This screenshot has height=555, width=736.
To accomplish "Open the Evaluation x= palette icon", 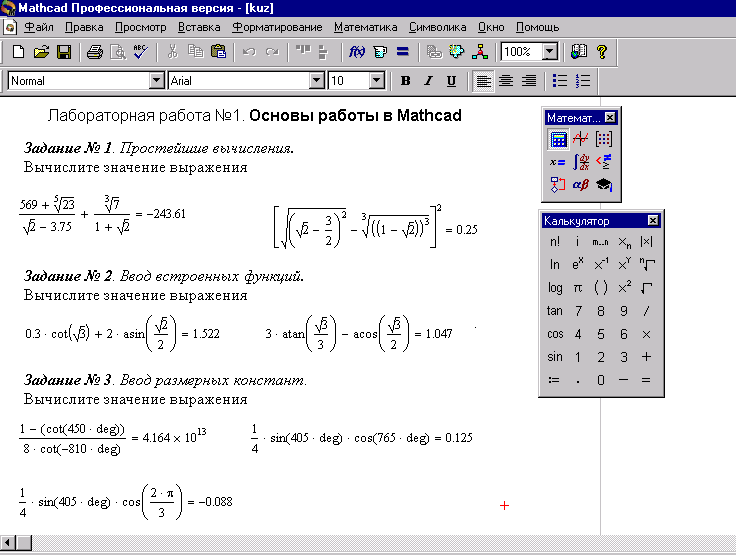I will 558,162.
